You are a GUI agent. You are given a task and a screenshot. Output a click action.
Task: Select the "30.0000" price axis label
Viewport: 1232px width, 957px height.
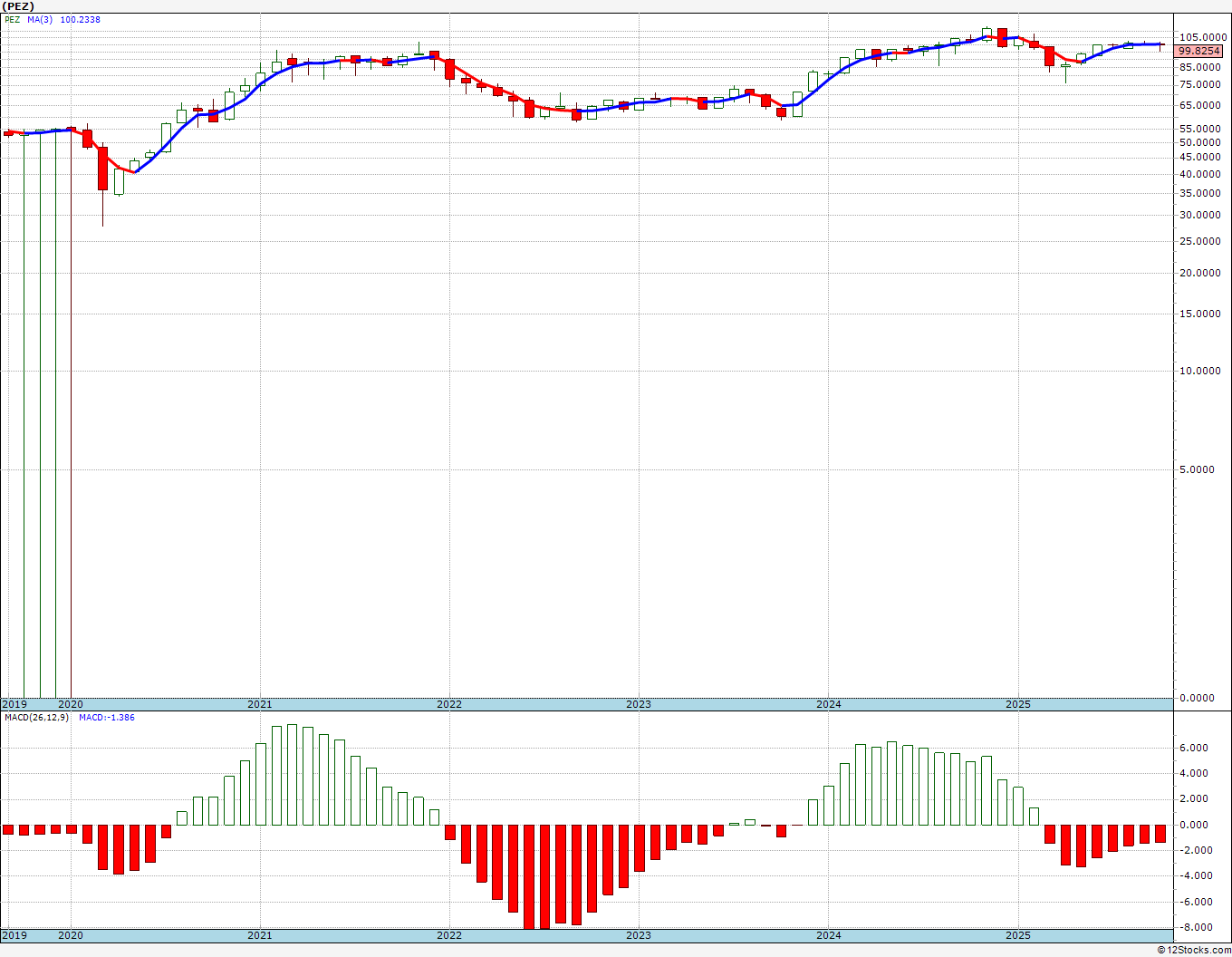click(x=1200, y=215)
